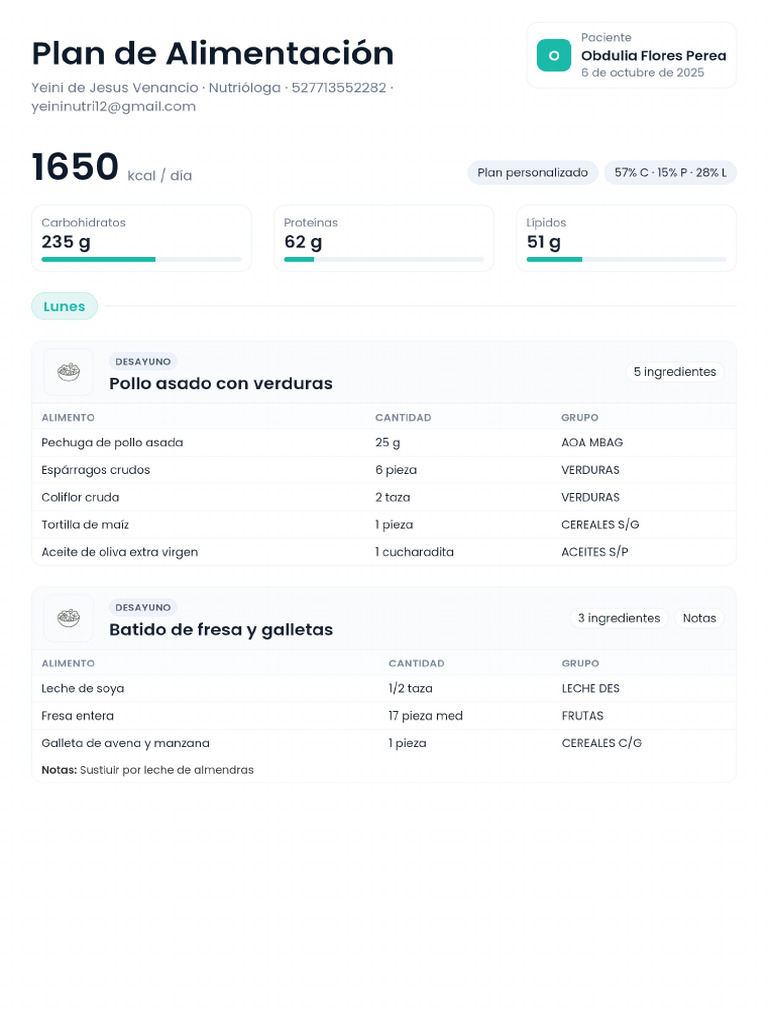Click the 6 pieza quantity cell
Image resolution: width=768 pixels, height=1024 pixels.
point(396,470)
